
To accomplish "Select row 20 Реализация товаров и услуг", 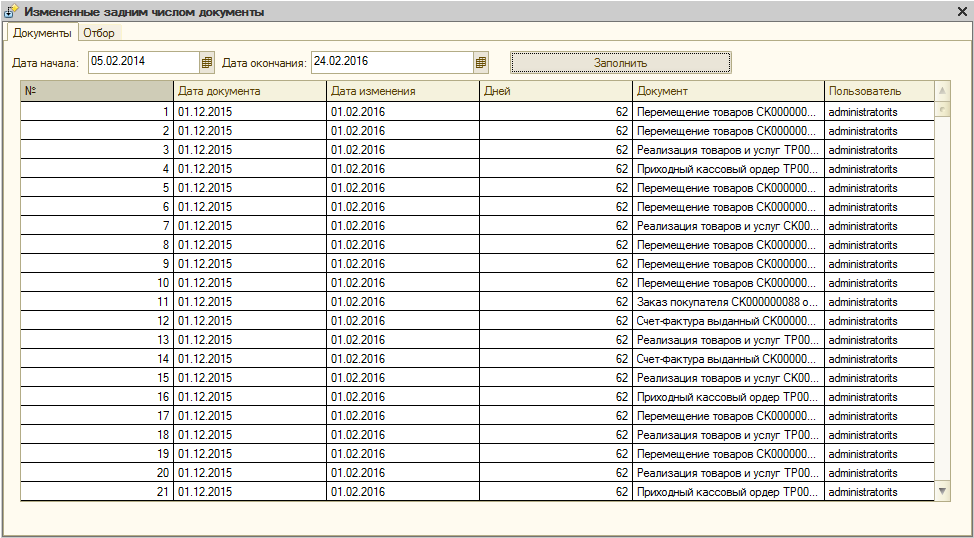I will click(728, 473).
